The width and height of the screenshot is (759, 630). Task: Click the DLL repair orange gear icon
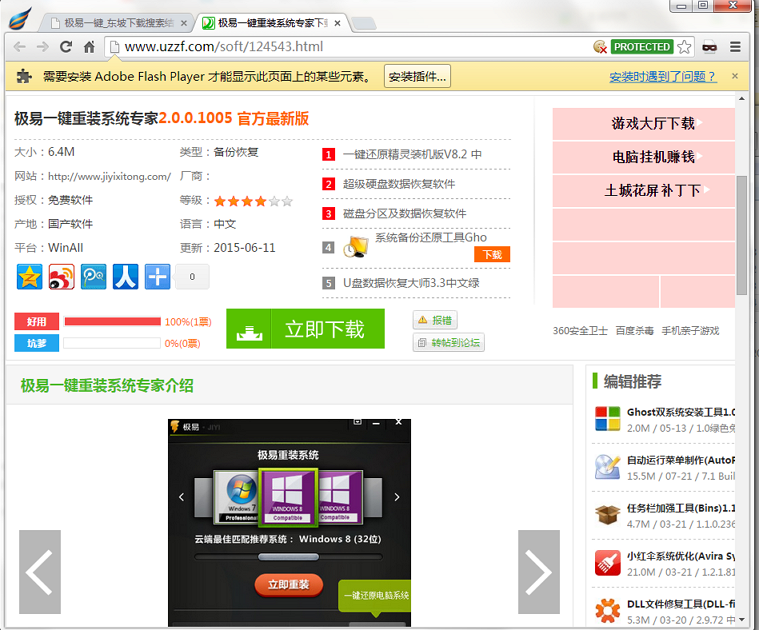point(607,611)
